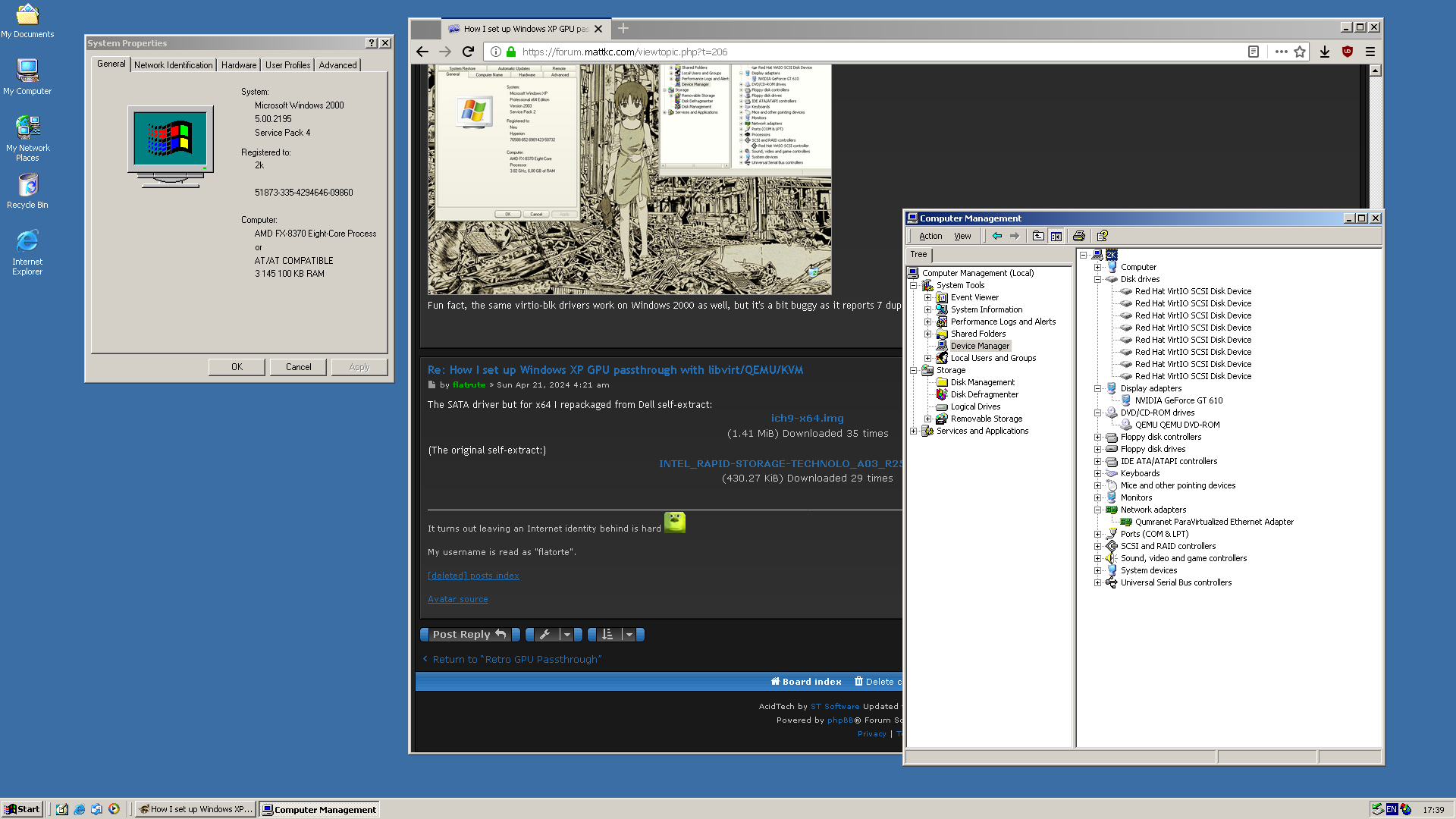Select NVIDIA GeForce GT 610 device
1456x819 pixels.
point(1178,400)
